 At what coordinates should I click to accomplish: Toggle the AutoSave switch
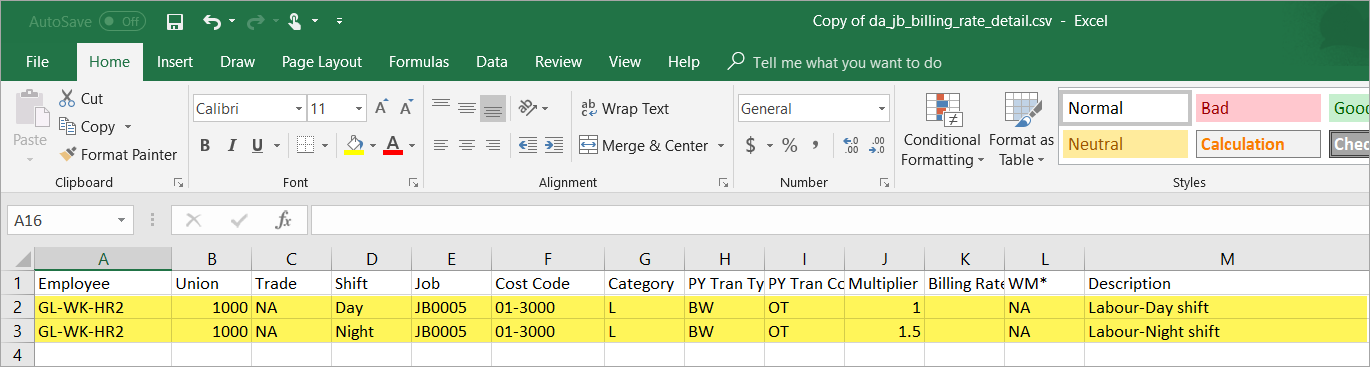point(121,21)
